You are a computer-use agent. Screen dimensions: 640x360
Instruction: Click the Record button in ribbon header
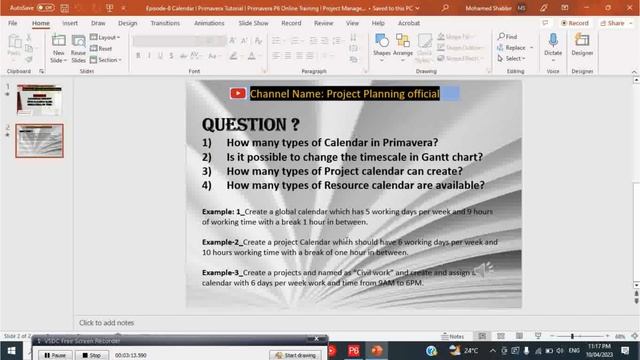(575, 23)
